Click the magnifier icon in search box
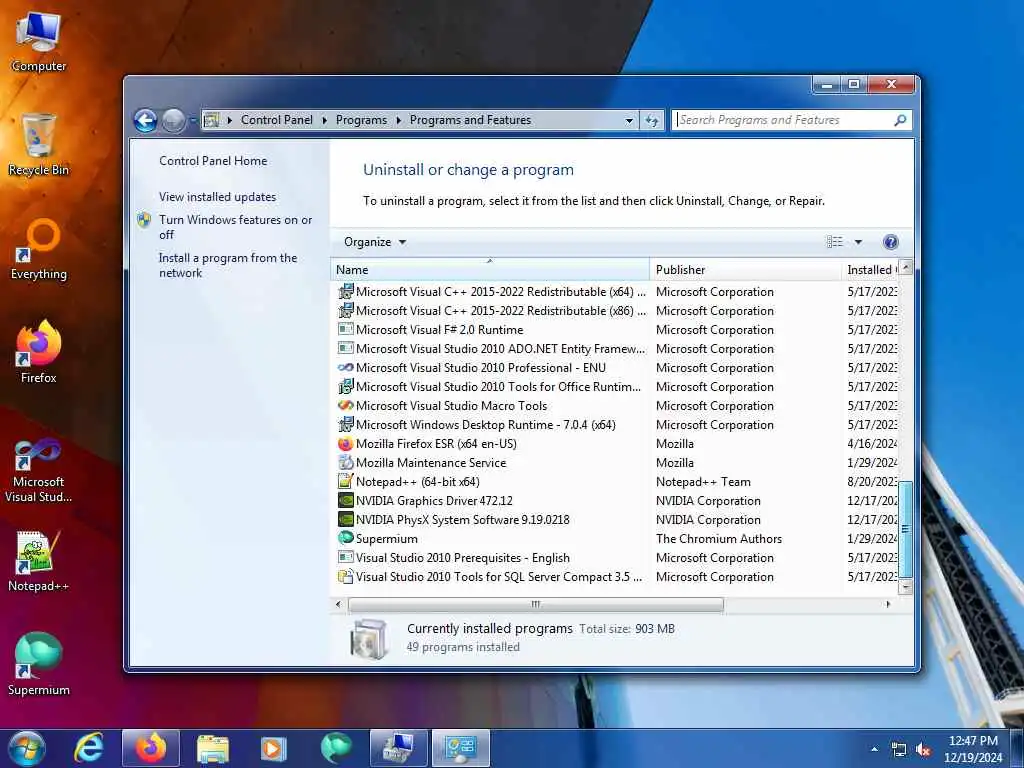Screen dimensions: 1024x768 click(x=900, y=120)
